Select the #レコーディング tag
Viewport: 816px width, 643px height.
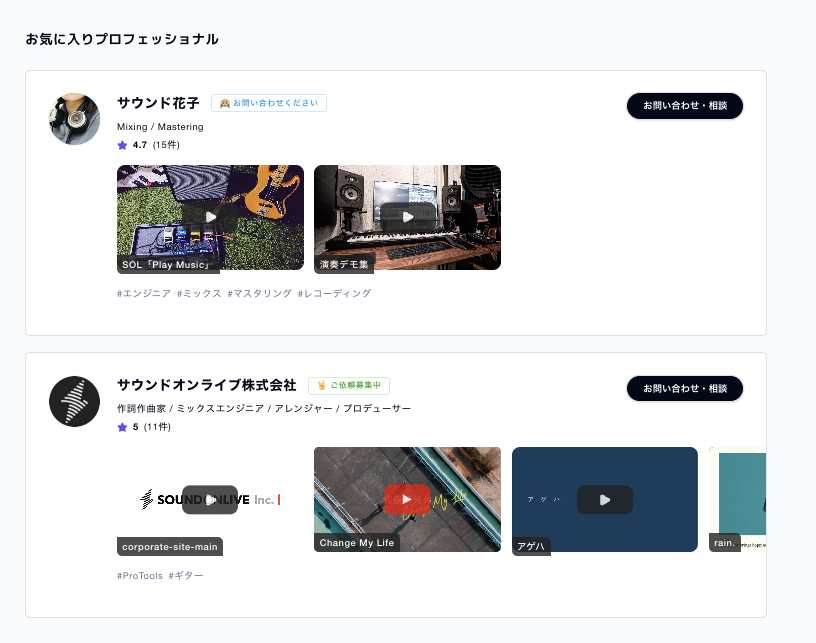click(335, 293)
